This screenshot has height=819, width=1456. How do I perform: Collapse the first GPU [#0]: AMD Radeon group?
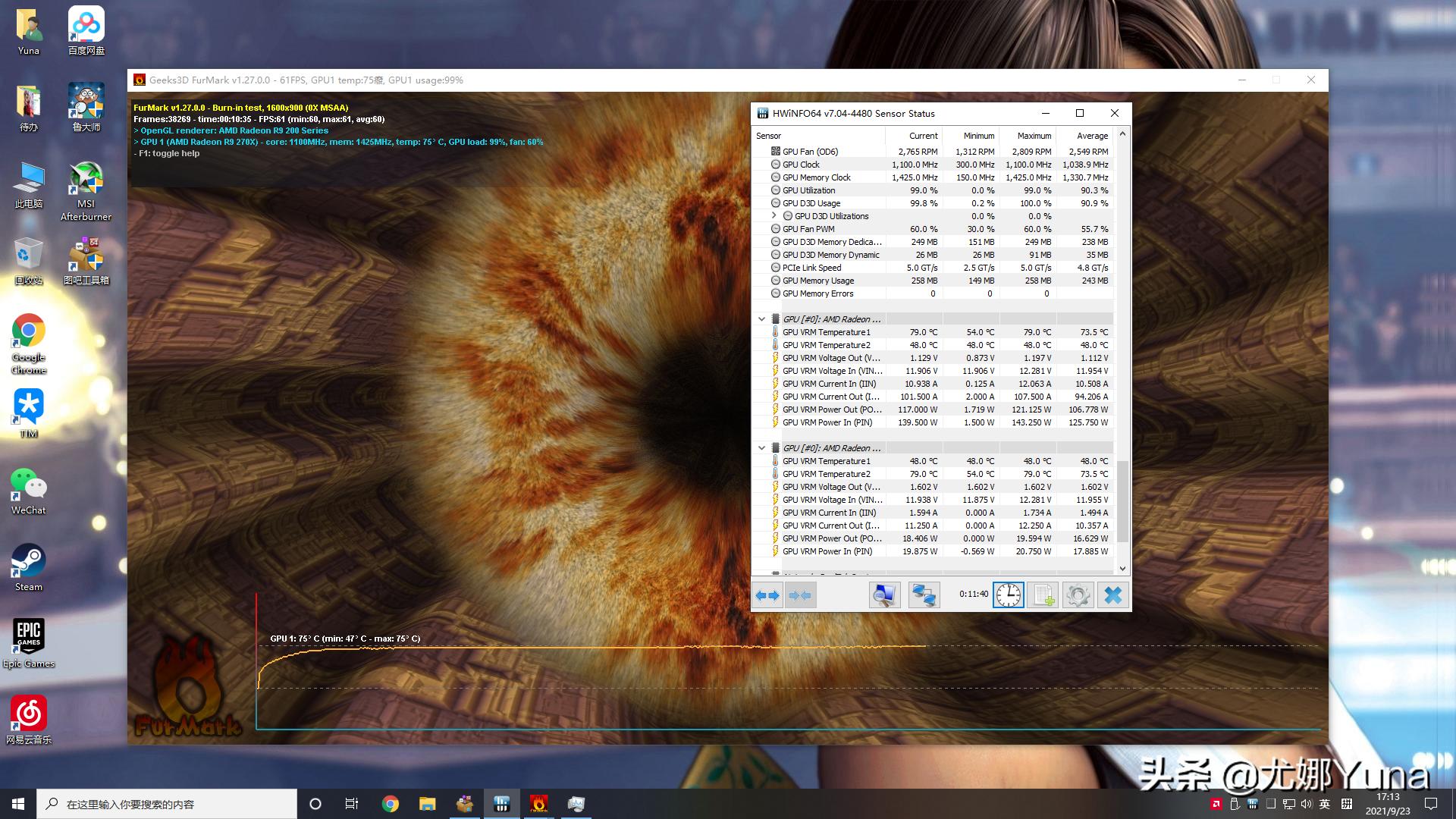point(761,319)
